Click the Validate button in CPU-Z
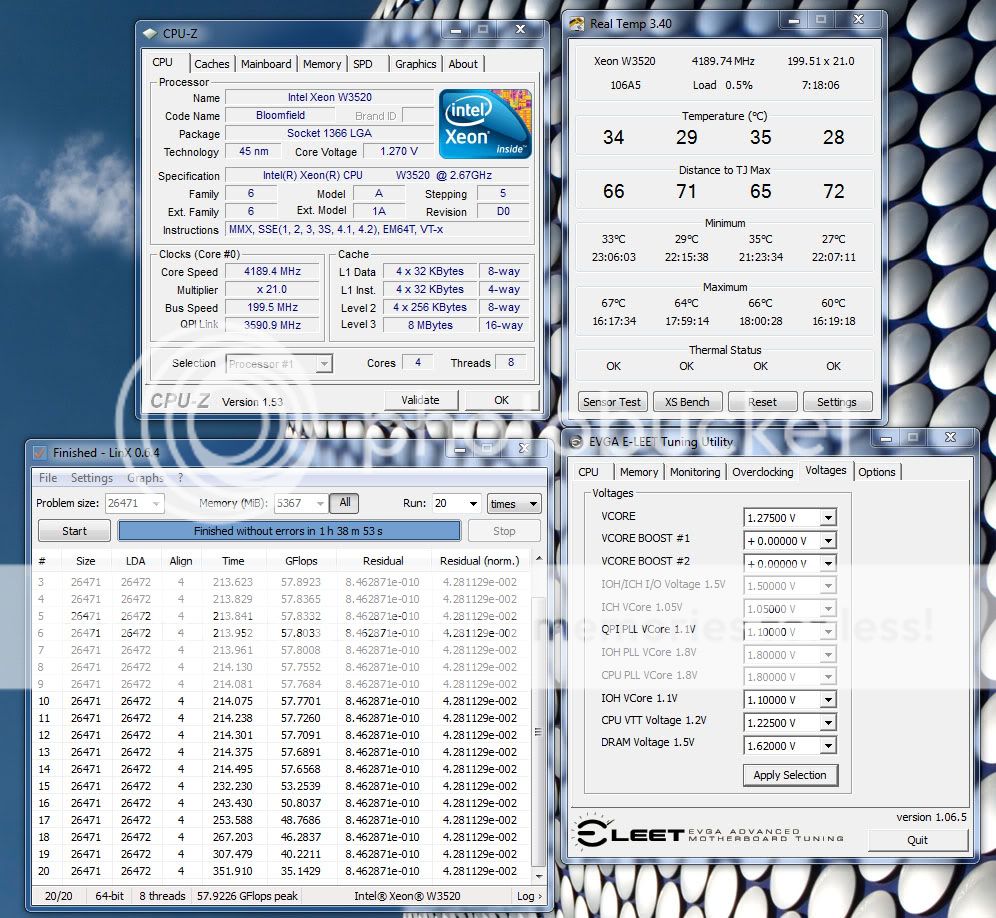Image resolution: width=996 pixels, height=918 pixels. 421,400
